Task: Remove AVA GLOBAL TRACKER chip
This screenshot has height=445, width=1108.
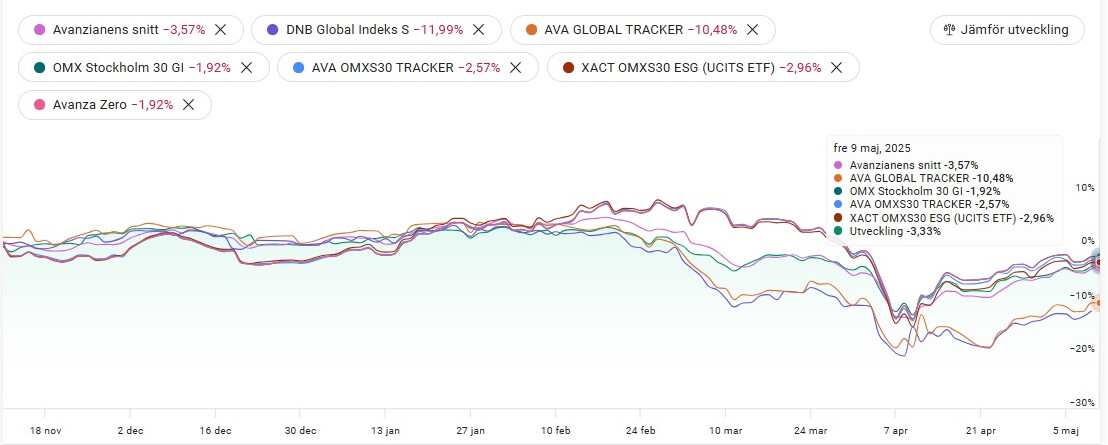Action: click(x=753, y=30)
